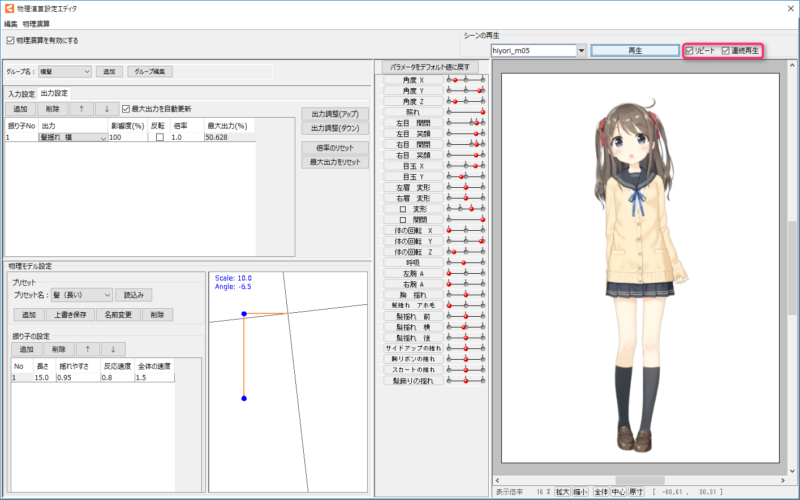The height and width of the screenshot is (500, 800).
Task: Click the 最大出力をリセット button
Action: (x=335, y=162)
